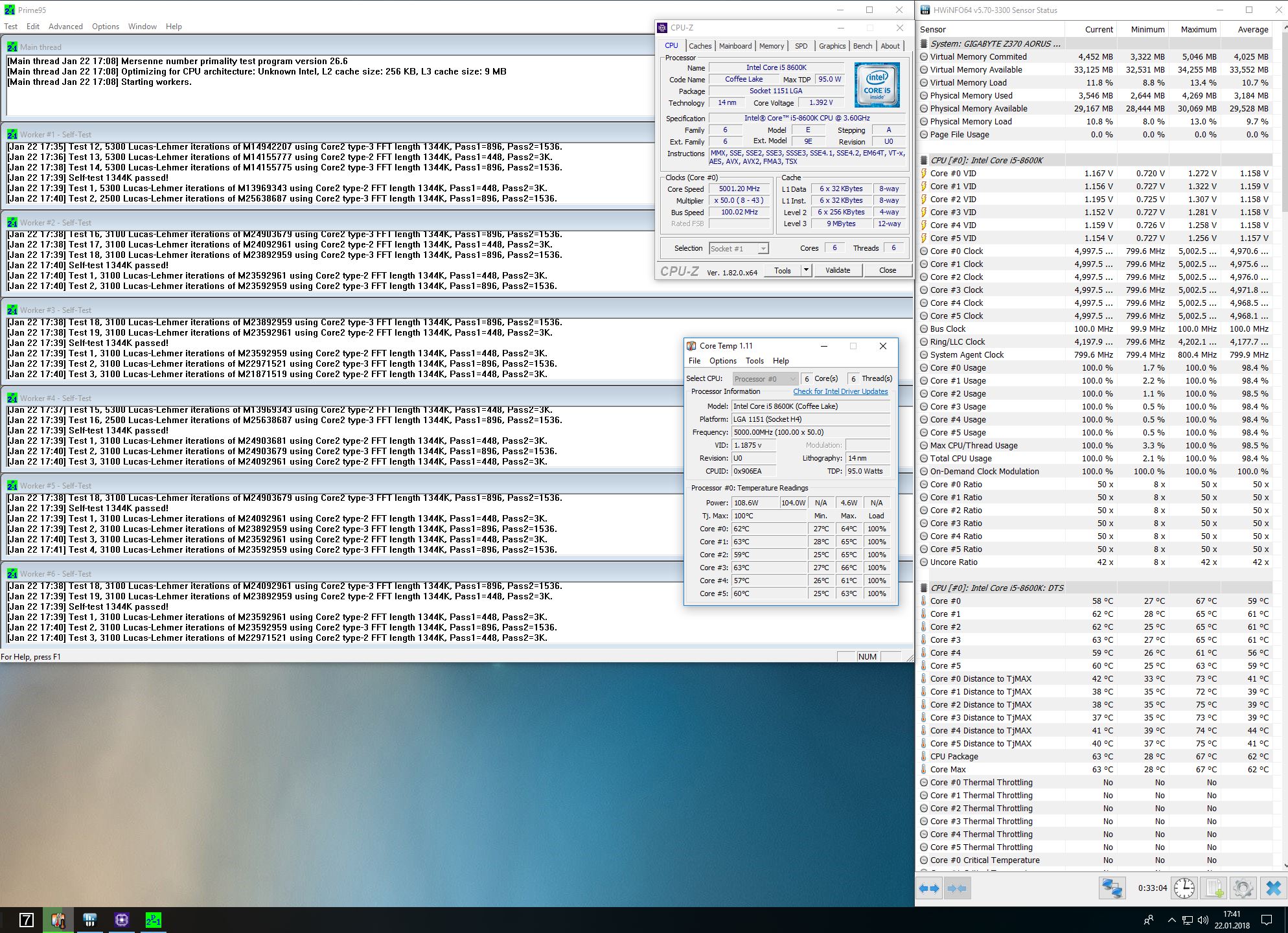Image resolution: width=1288 pixels, height=933 pixels.
Task: Open the Advanced menu in Prime95
Action: 65,27
